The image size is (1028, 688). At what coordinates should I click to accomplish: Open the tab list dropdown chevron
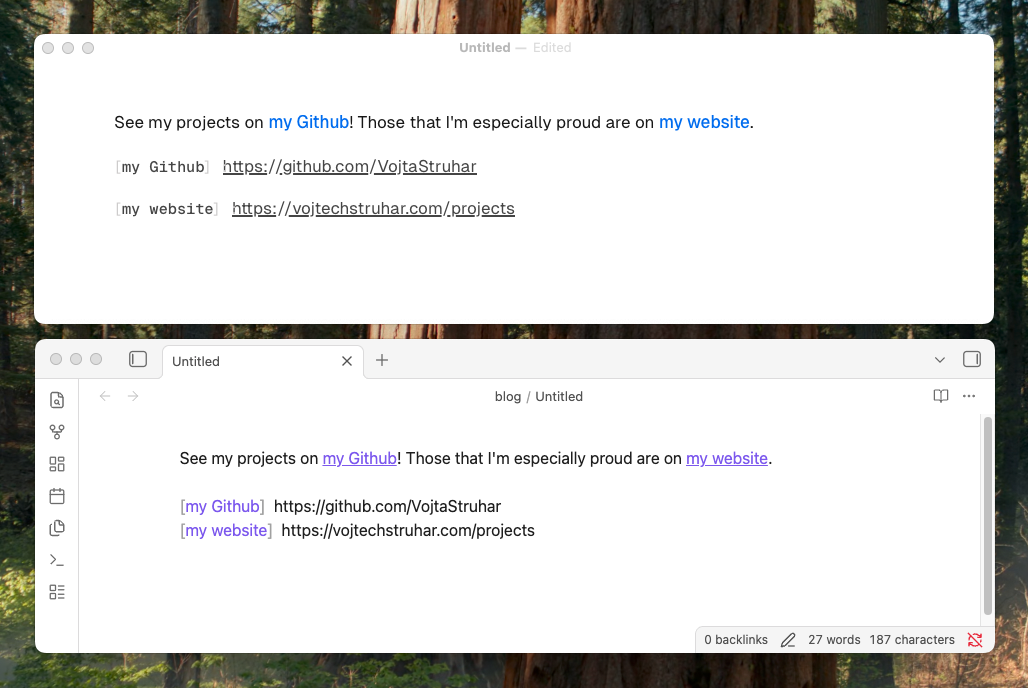pos(939,359)
